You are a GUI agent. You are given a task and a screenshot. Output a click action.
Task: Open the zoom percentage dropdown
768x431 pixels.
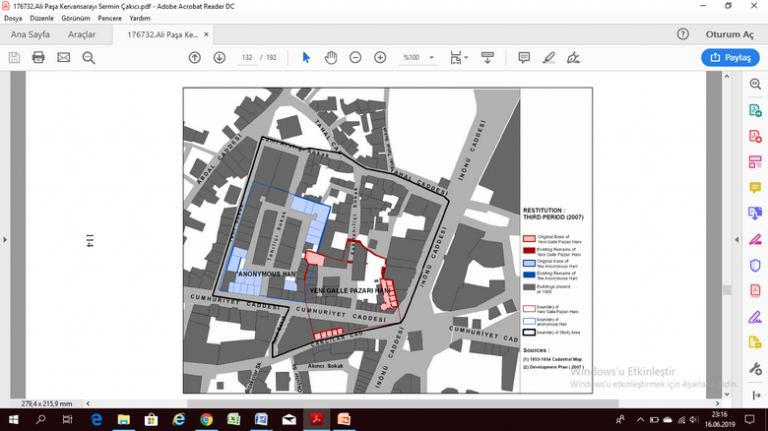(431, 58)
